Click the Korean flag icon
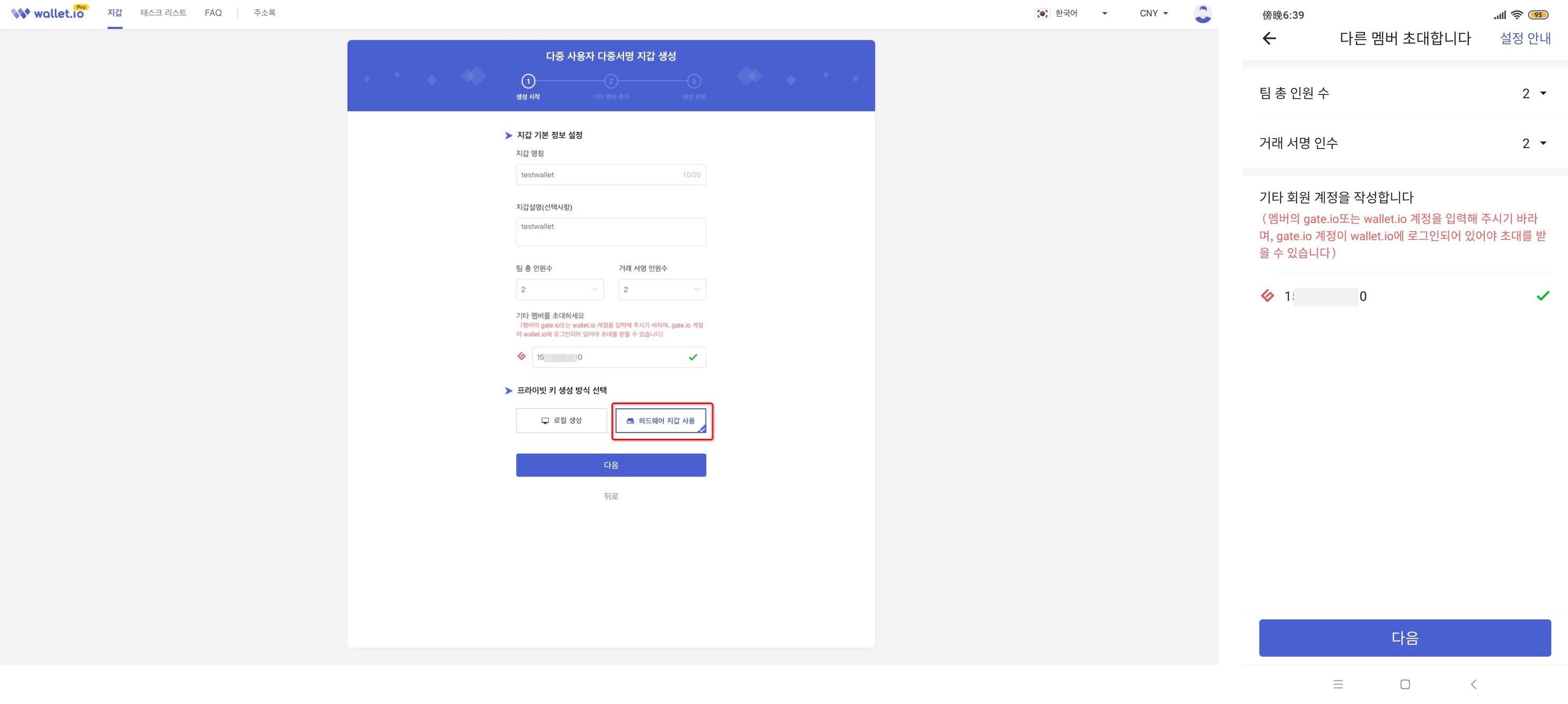Viewport: 1568px width, 704px height. click(1042, 13)
